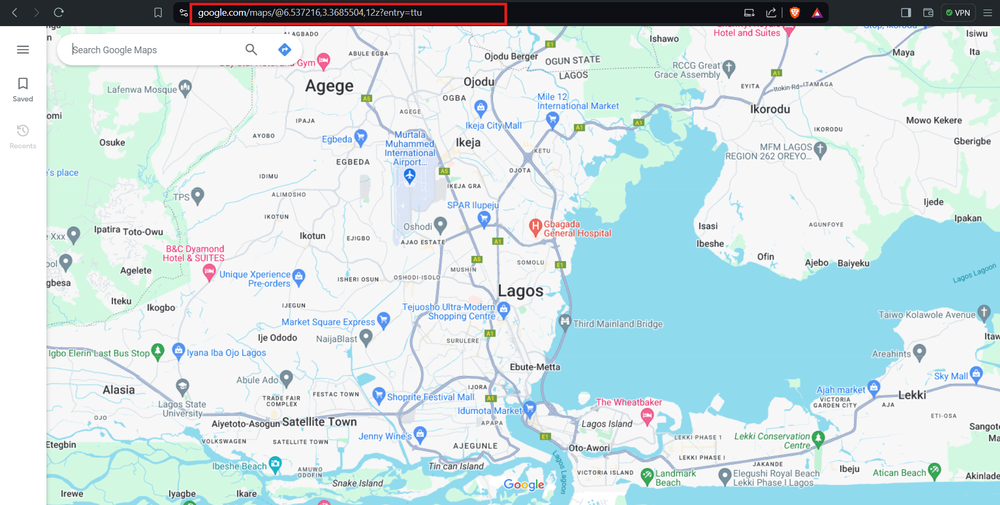Bookmark this page in browser toolbar
1000x505 pixels.
click(158, 13)
